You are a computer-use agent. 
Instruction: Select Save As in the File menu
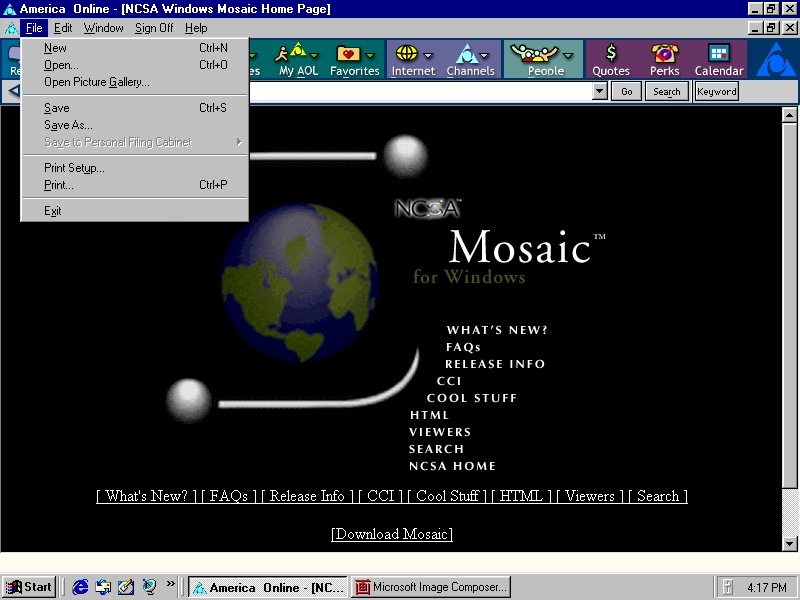pos(68,125)
